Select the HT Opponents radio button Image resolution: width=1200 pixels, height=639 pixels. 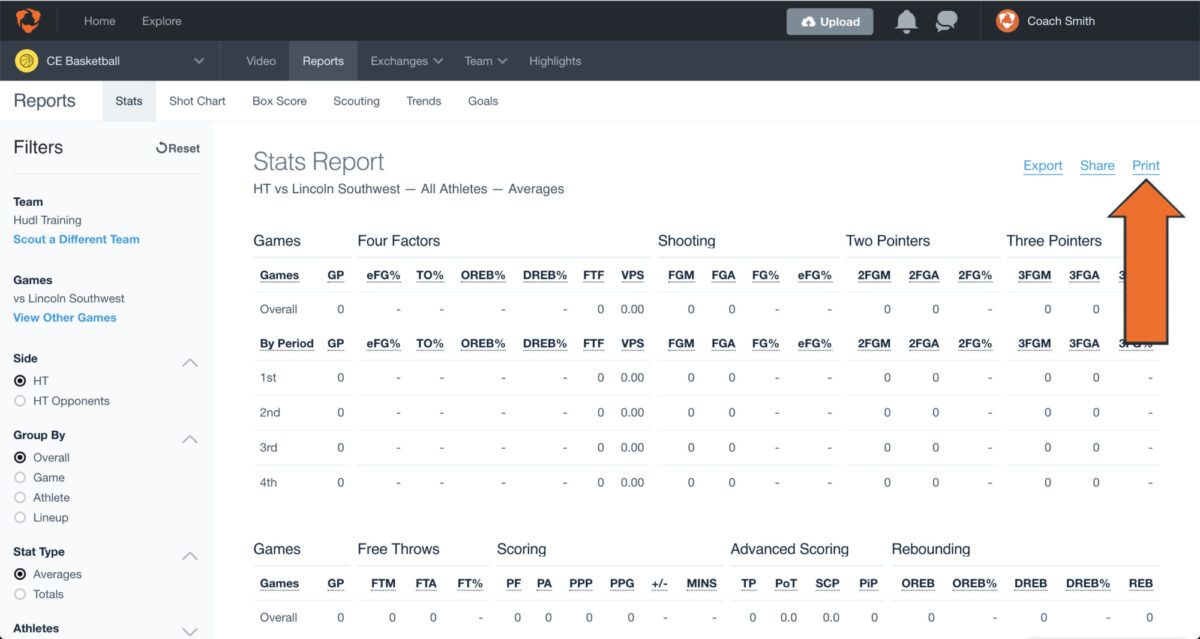click(x=20, y=401)
